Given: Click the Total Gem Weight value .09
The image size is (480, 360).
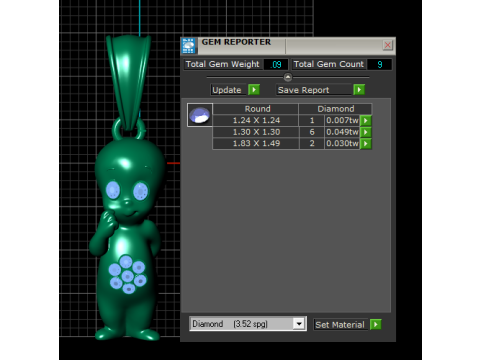Looking at the screenshot, I should point(276,64).
